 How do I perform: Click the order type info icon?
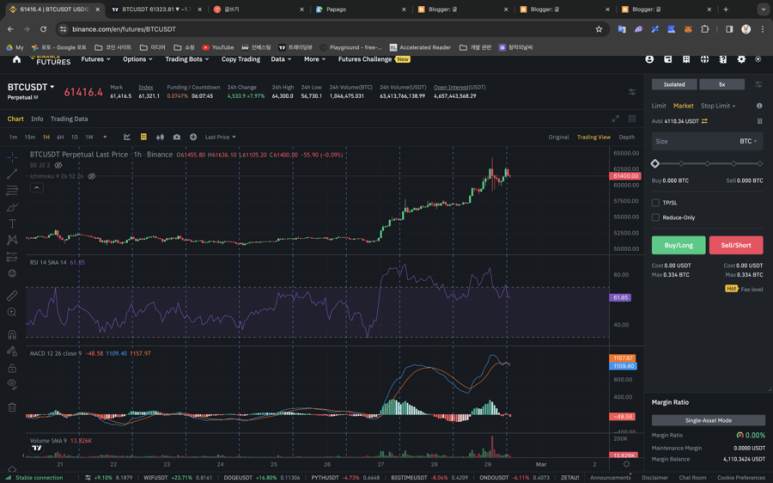tap(759, 105)
